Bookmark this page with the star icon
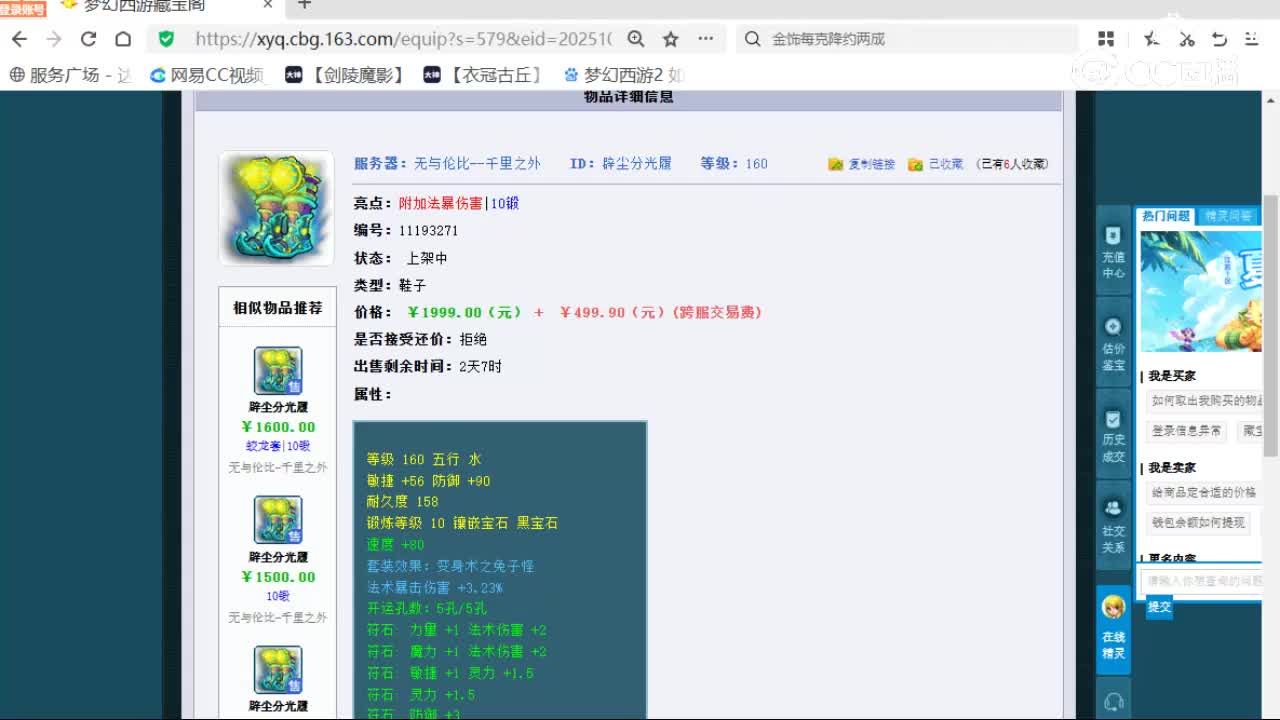This screenshot has height=720, width=1280. pyautogui.click(x=671, y=39)
